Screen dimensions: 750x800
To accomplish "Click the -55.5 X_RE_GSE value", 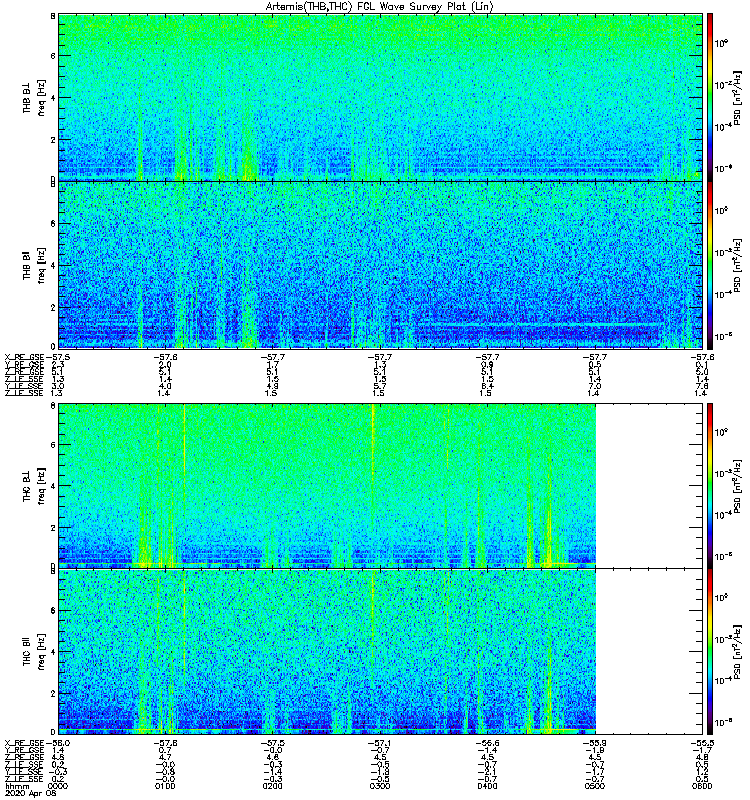I will click(x=702, y=743).
